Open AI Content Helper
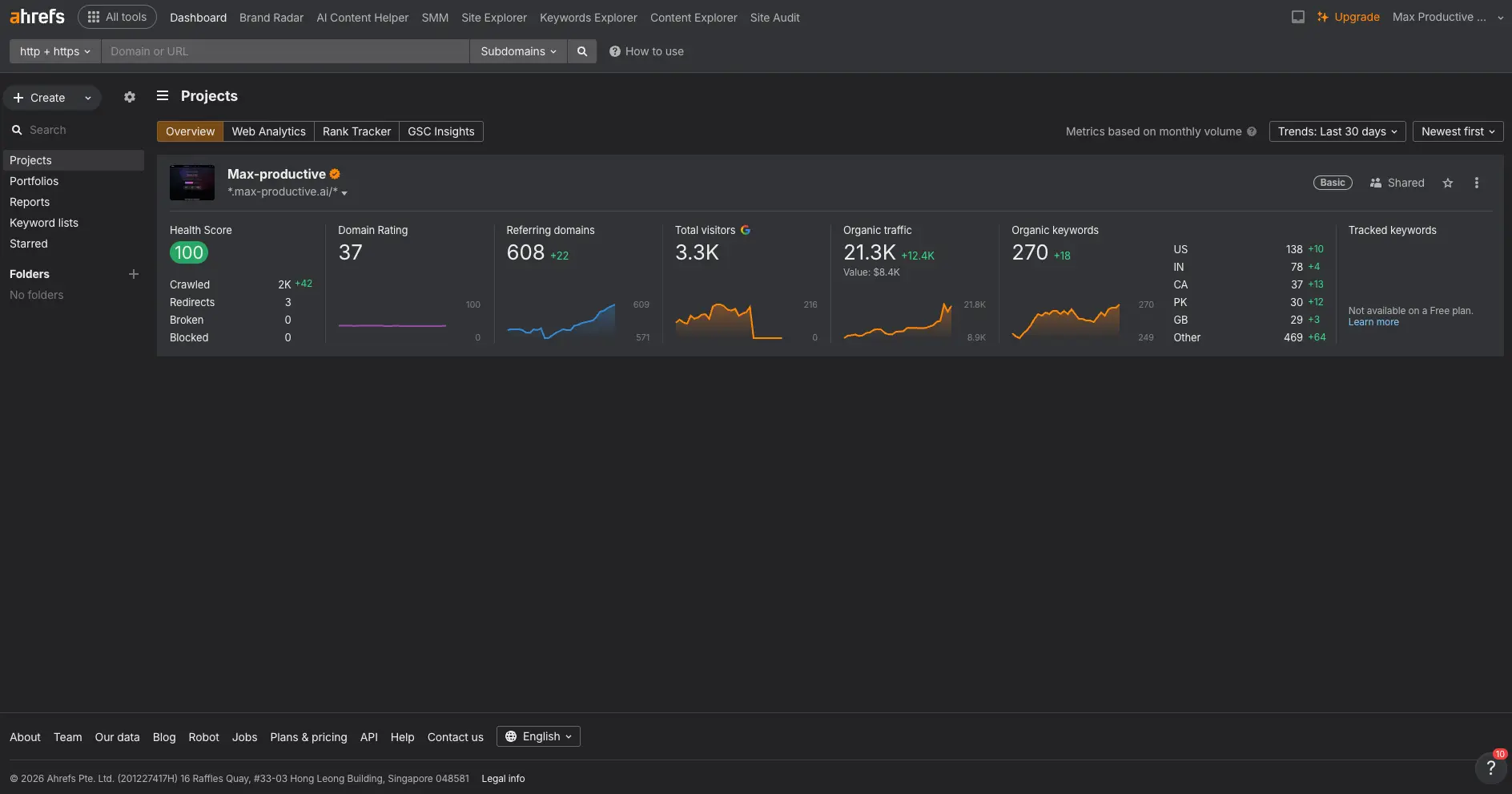The width and height of the screenshot is (1512, 794). (362, 18)
